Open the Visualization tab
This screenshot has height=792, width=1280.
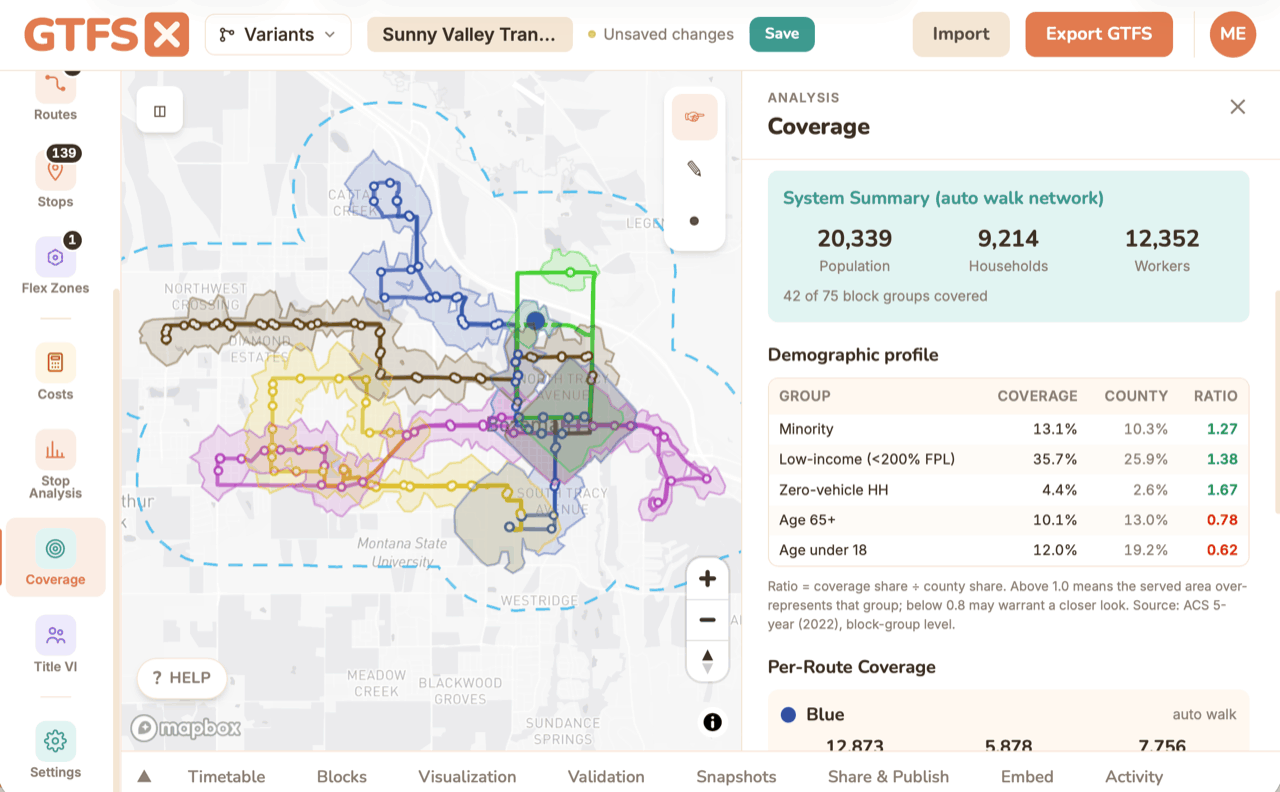[467, 776]
